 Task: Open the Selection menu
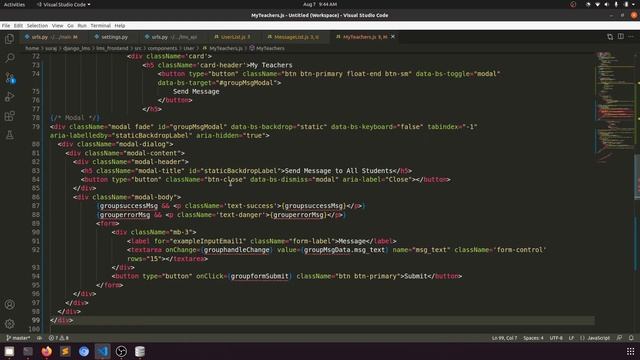click(37, 25)
